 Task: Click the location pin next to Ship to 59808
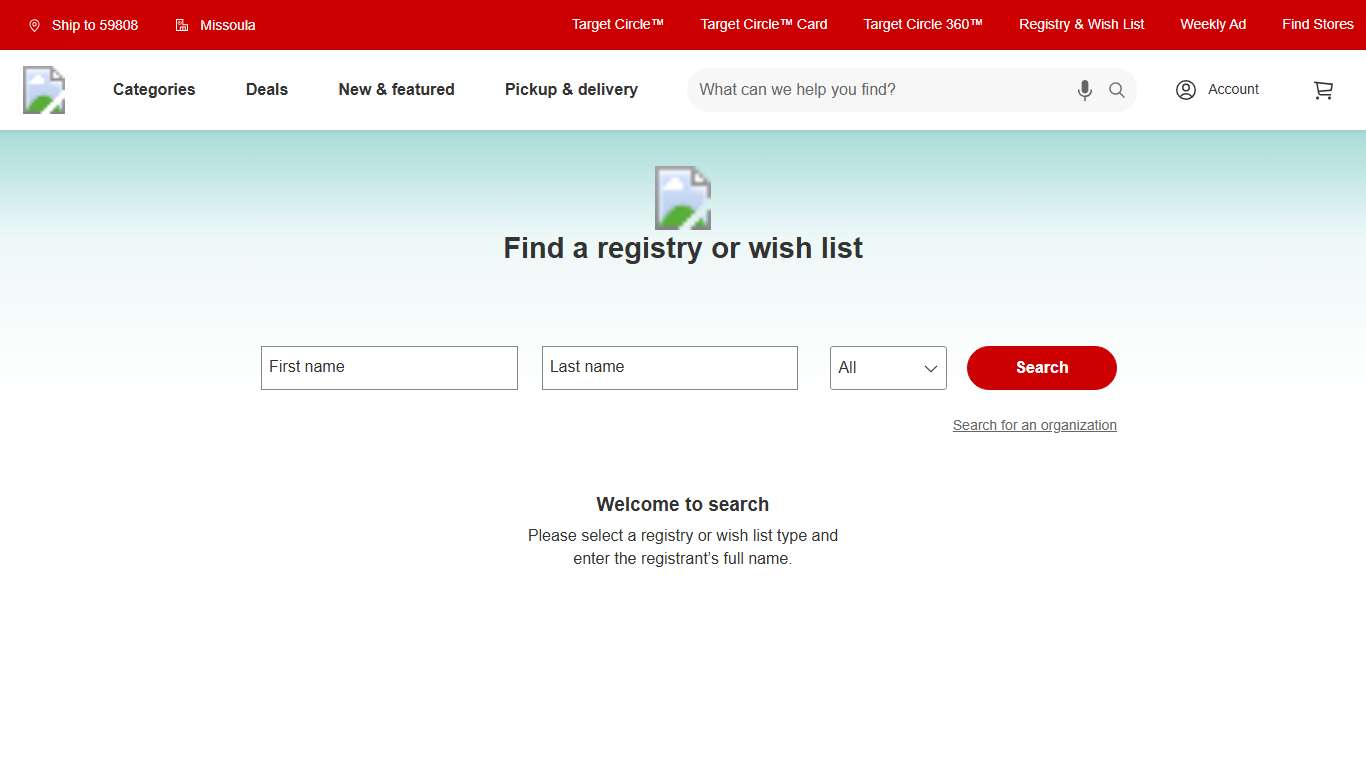pos(34,24)
